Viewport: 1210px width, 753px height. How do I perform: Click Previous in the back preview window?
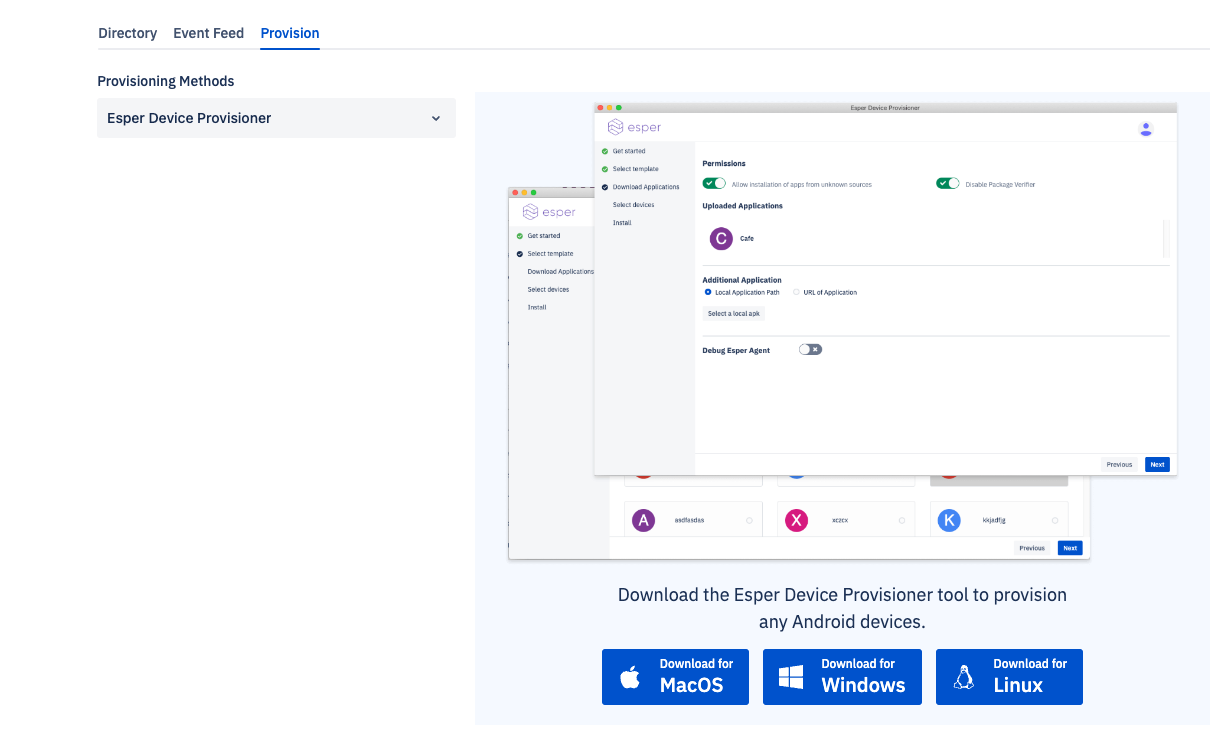coord(1032,548)
